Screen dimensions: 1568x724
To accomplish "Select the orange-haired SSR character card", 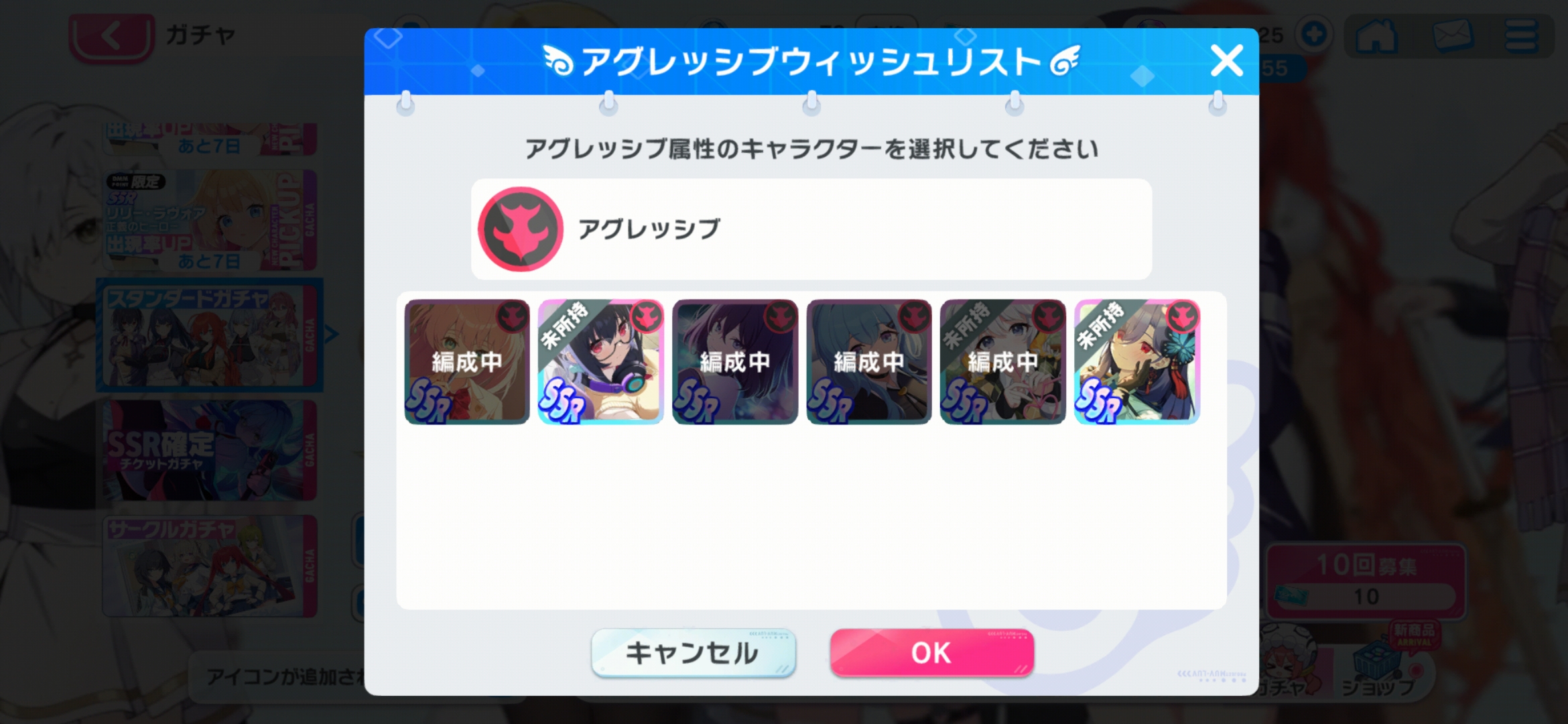I will [467, 361].
